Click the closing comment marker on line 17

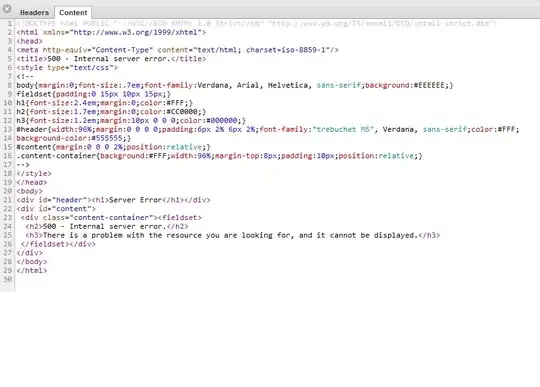click(x=23, y=165)
